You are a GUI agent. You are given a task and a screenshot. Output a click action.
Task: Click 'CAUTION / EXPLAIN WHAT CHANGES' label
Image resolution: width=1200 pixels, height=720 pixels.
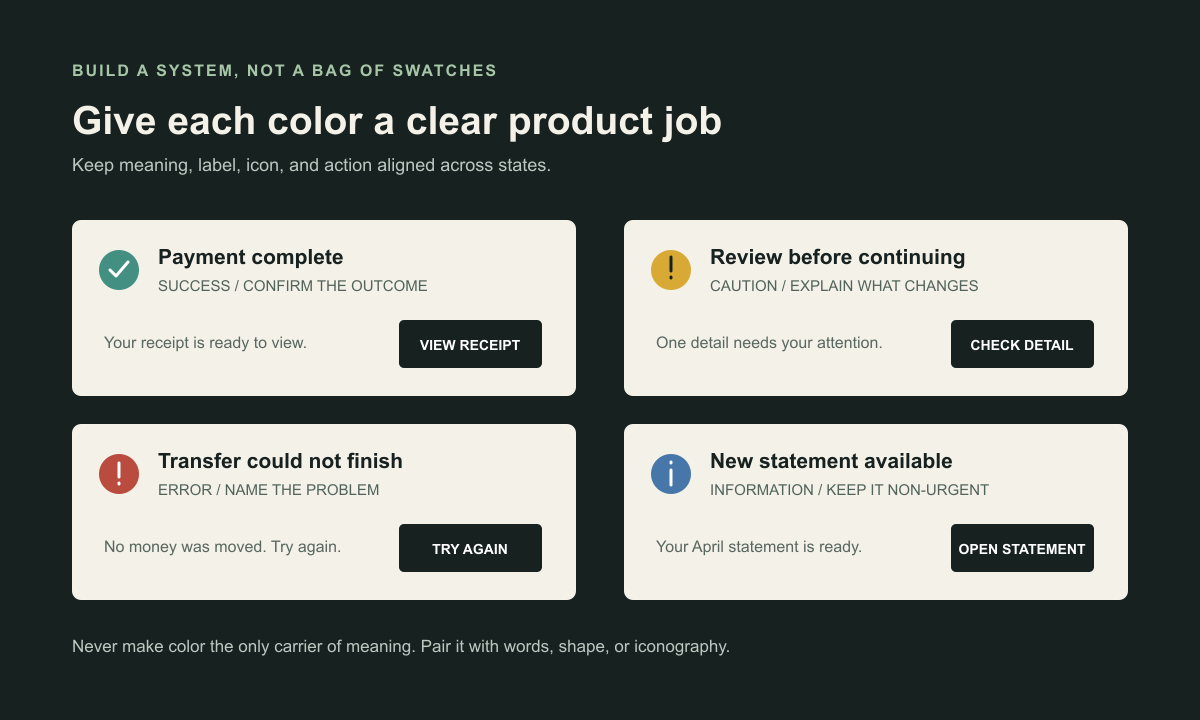coord(844,286)
